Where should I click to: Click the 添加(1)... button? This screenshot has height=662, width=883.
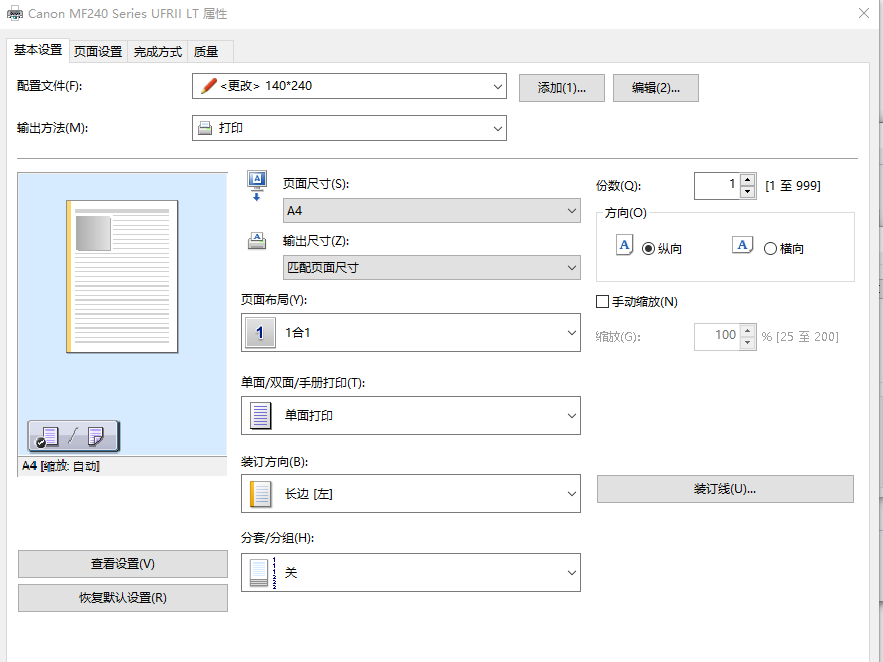(561, 88)
